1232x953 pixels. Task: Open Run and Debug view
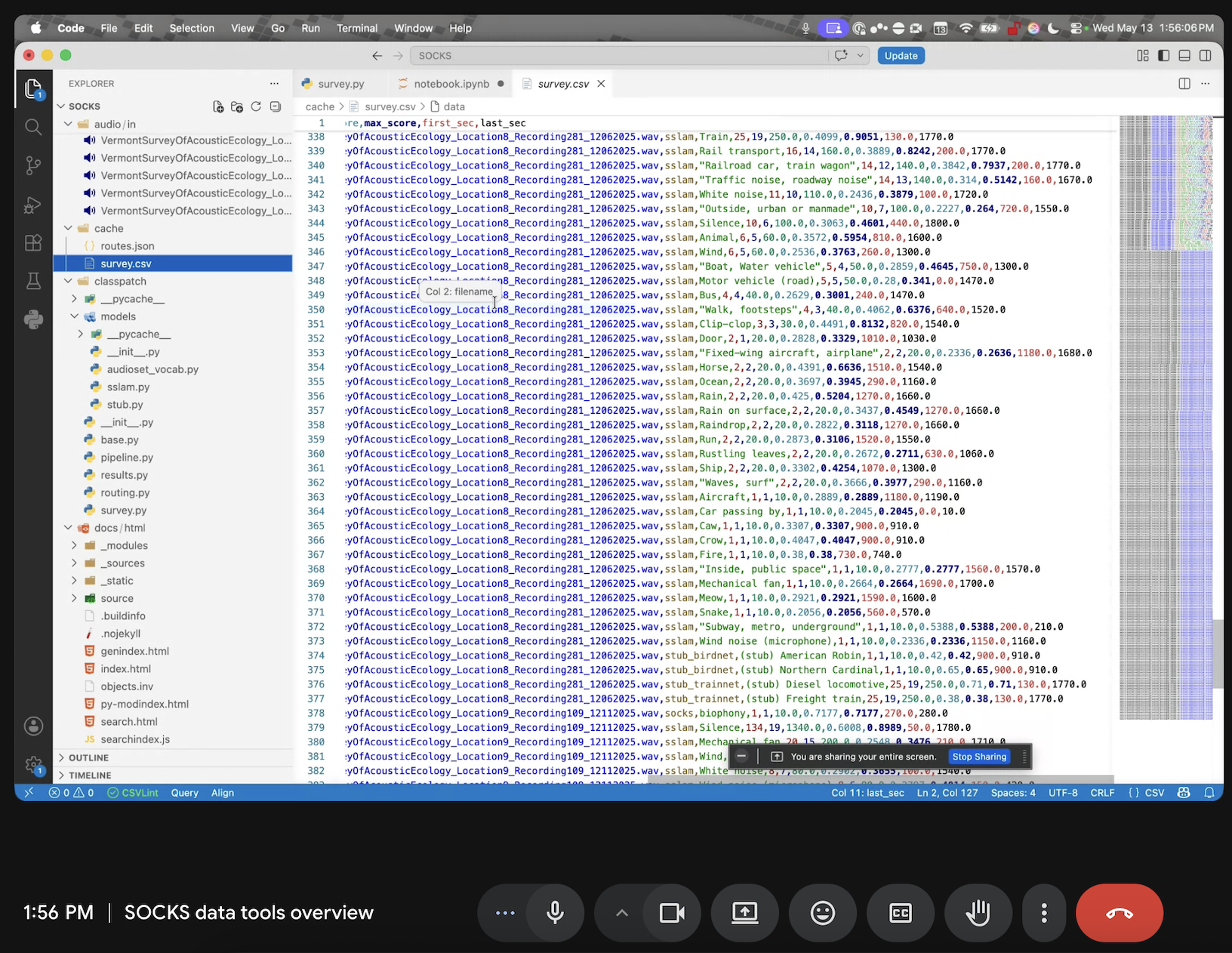(33, 205)
